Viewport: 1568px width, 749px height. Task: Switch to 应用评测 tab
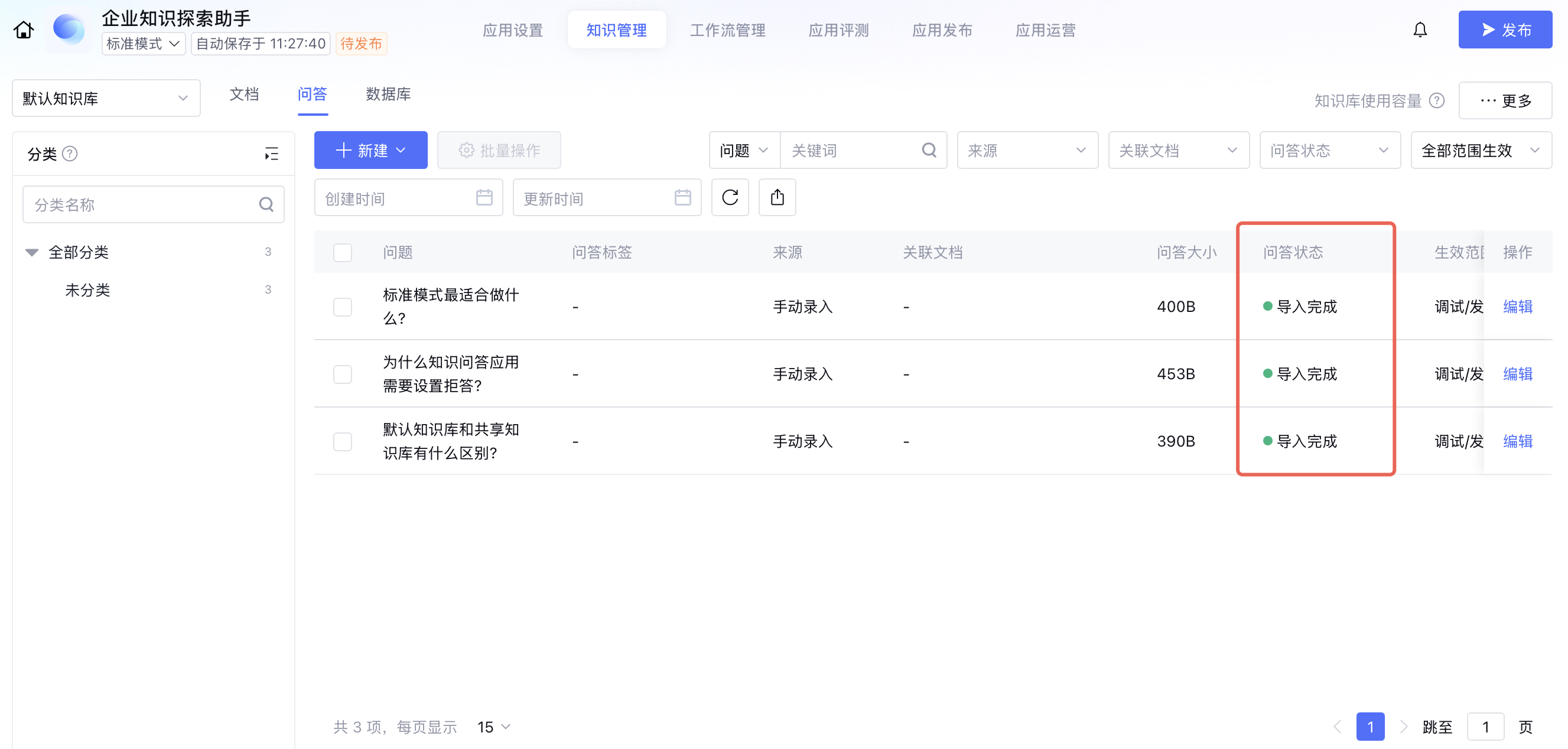(838, 30)
